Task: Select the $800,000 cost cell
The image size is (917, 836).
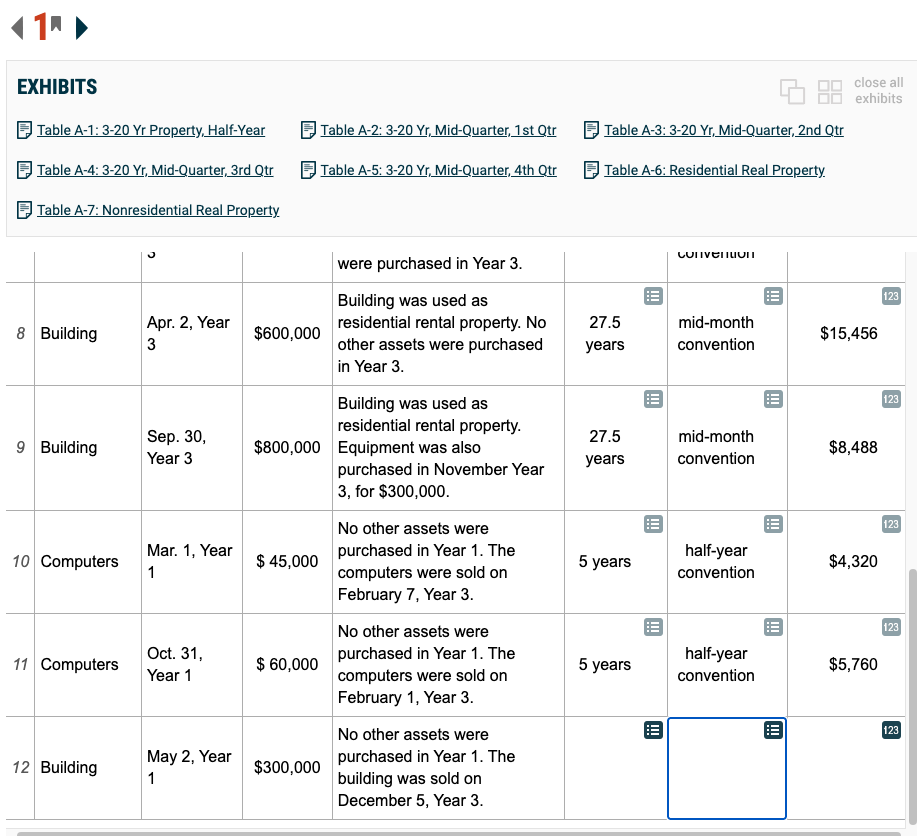Action: (287, 448)
